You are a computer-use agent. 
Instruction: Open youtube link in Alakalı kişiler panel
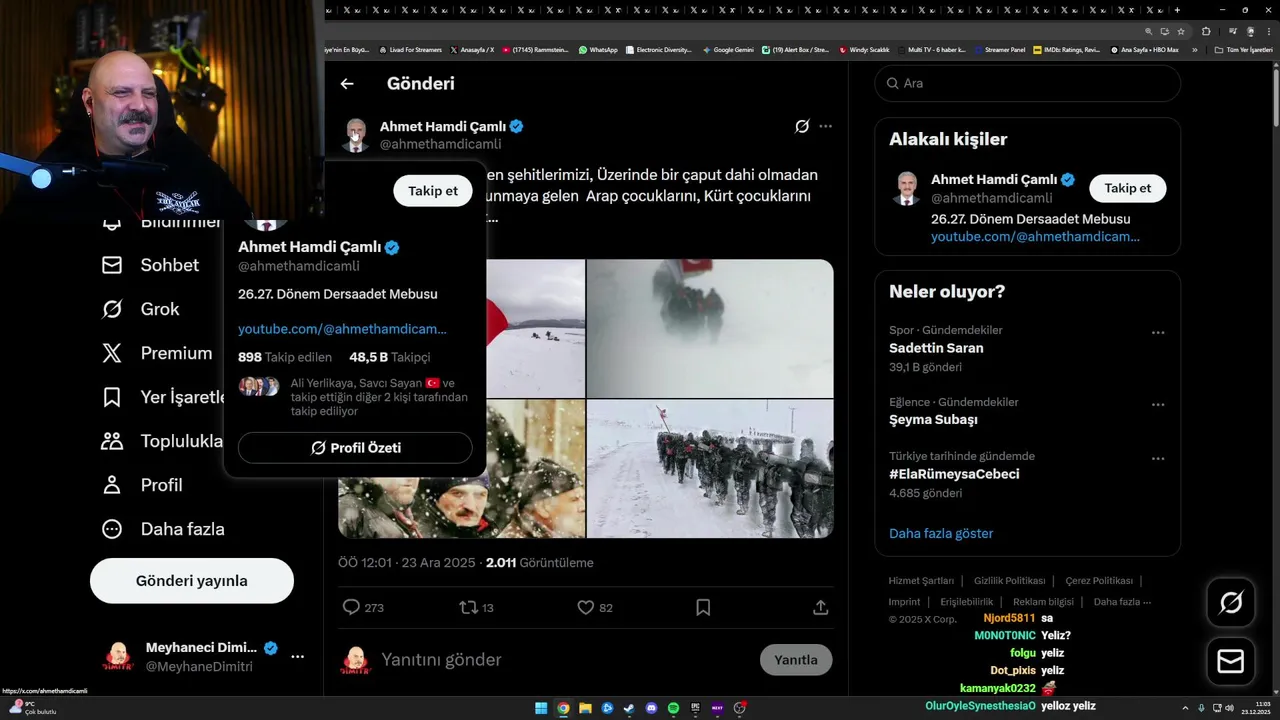click(1035, 237)
